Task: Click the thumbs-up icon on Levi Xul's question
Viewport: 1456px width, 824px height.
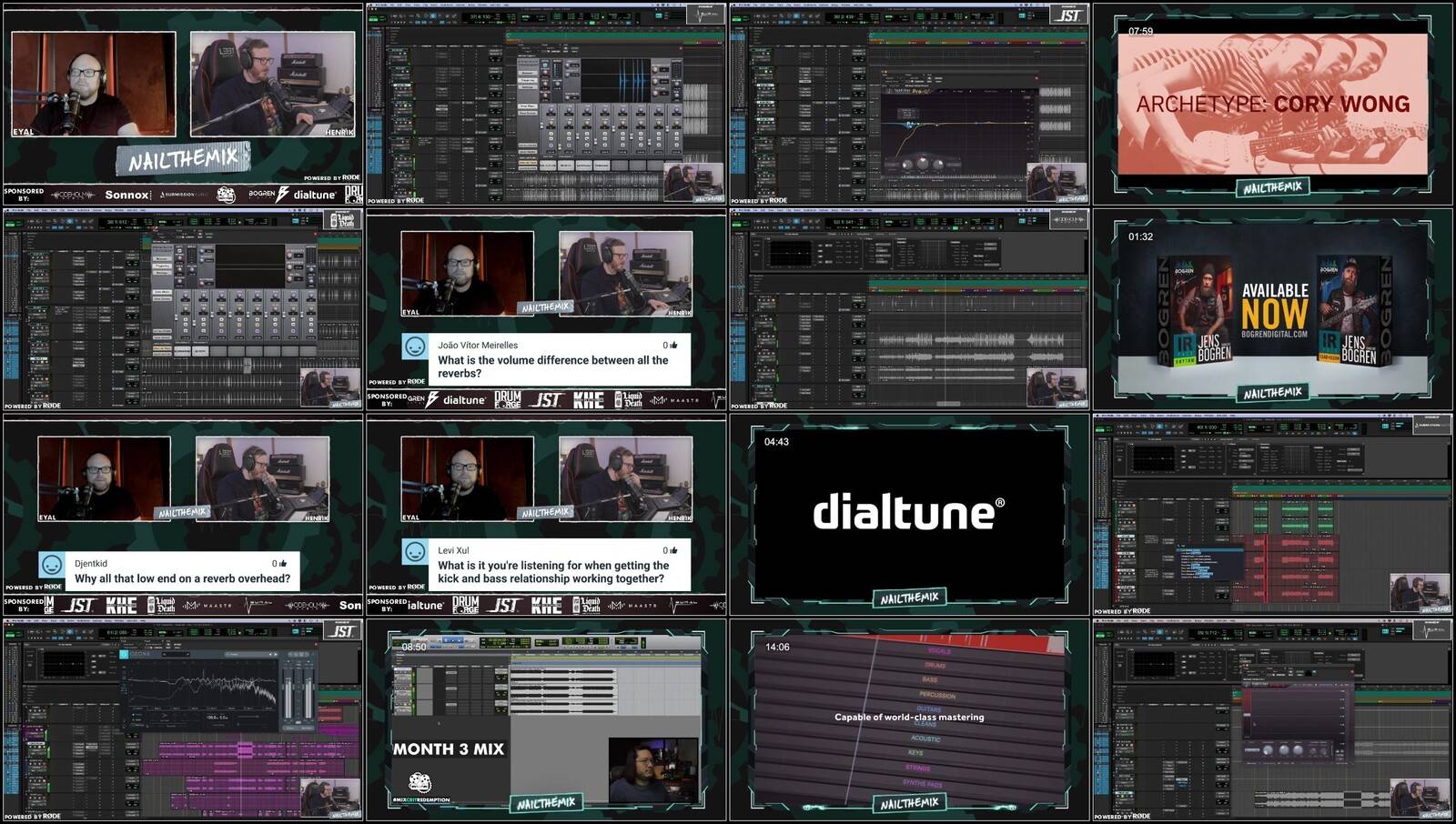Action: click(673, 551)
